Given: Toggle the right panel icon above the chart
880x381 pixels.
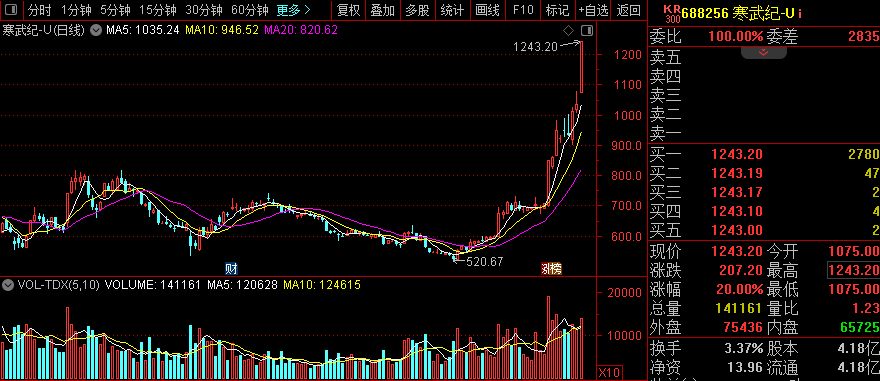Looking at the screenshot, I should (586, 30).
